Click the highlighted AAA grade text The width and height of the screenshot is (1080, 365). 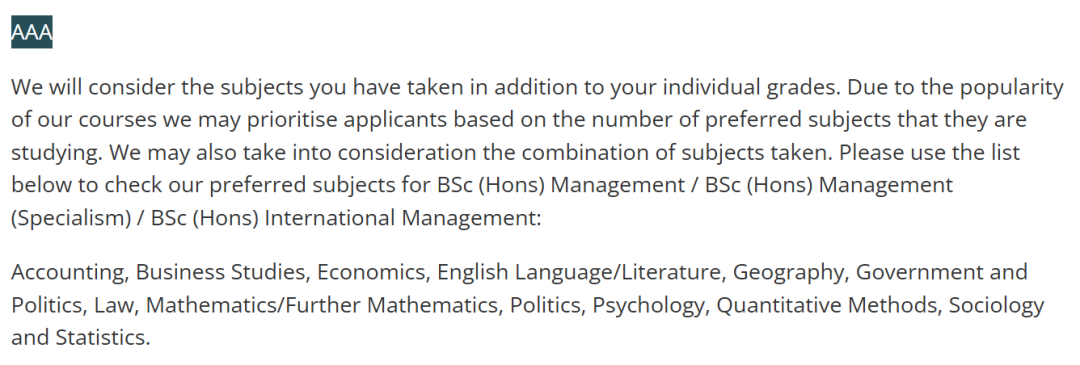click(x=32, y=32)
